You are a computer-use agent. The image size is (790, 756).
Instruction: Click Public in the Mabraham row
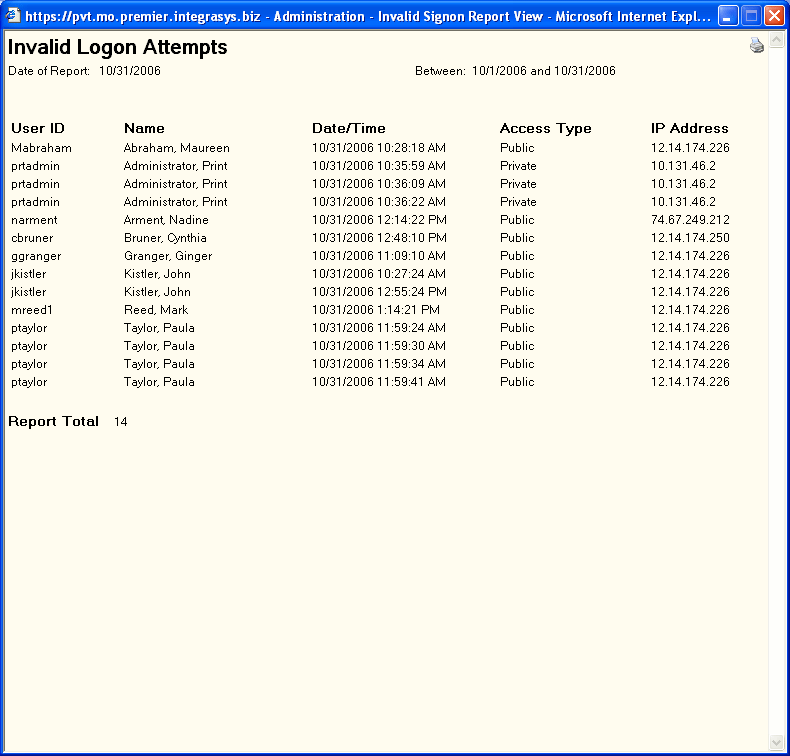pyautogui.click(x=517, y=148)
